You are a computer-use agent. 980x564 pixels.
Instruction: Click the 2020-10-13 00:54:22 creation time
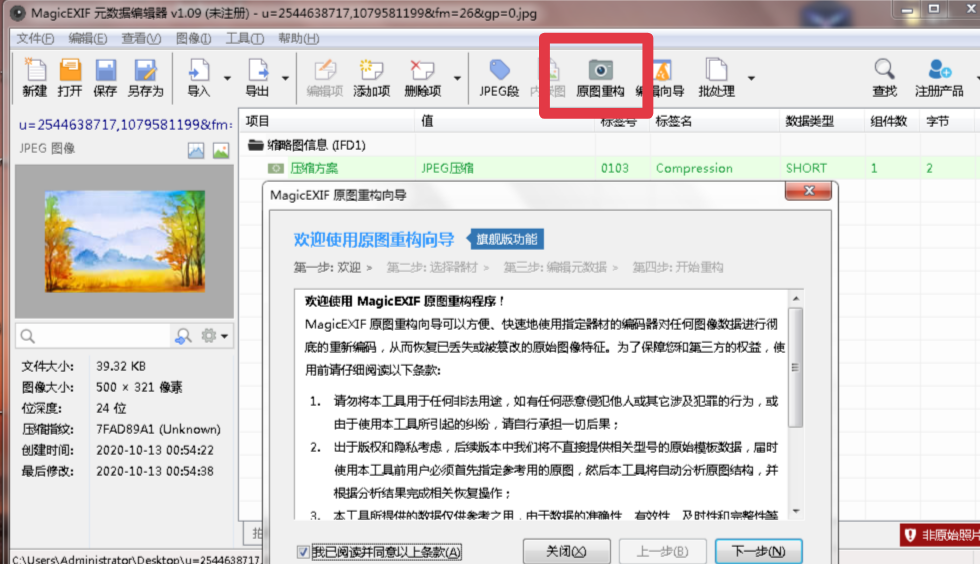(x=154, y=450)
